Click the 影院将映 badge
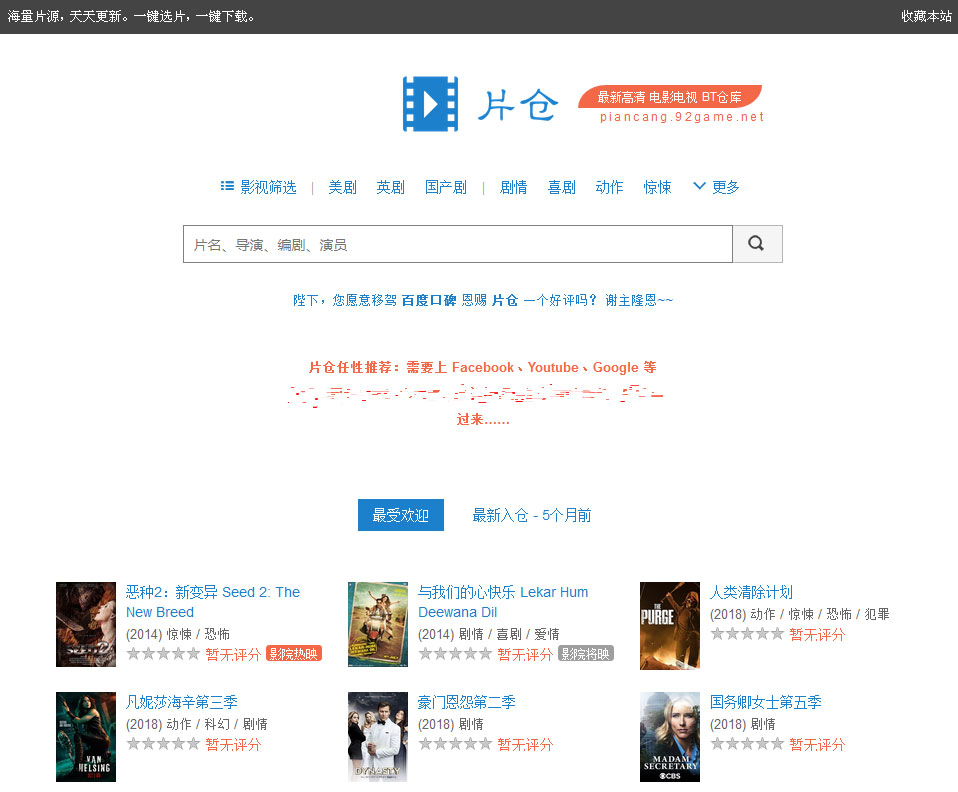 (586, 654)
